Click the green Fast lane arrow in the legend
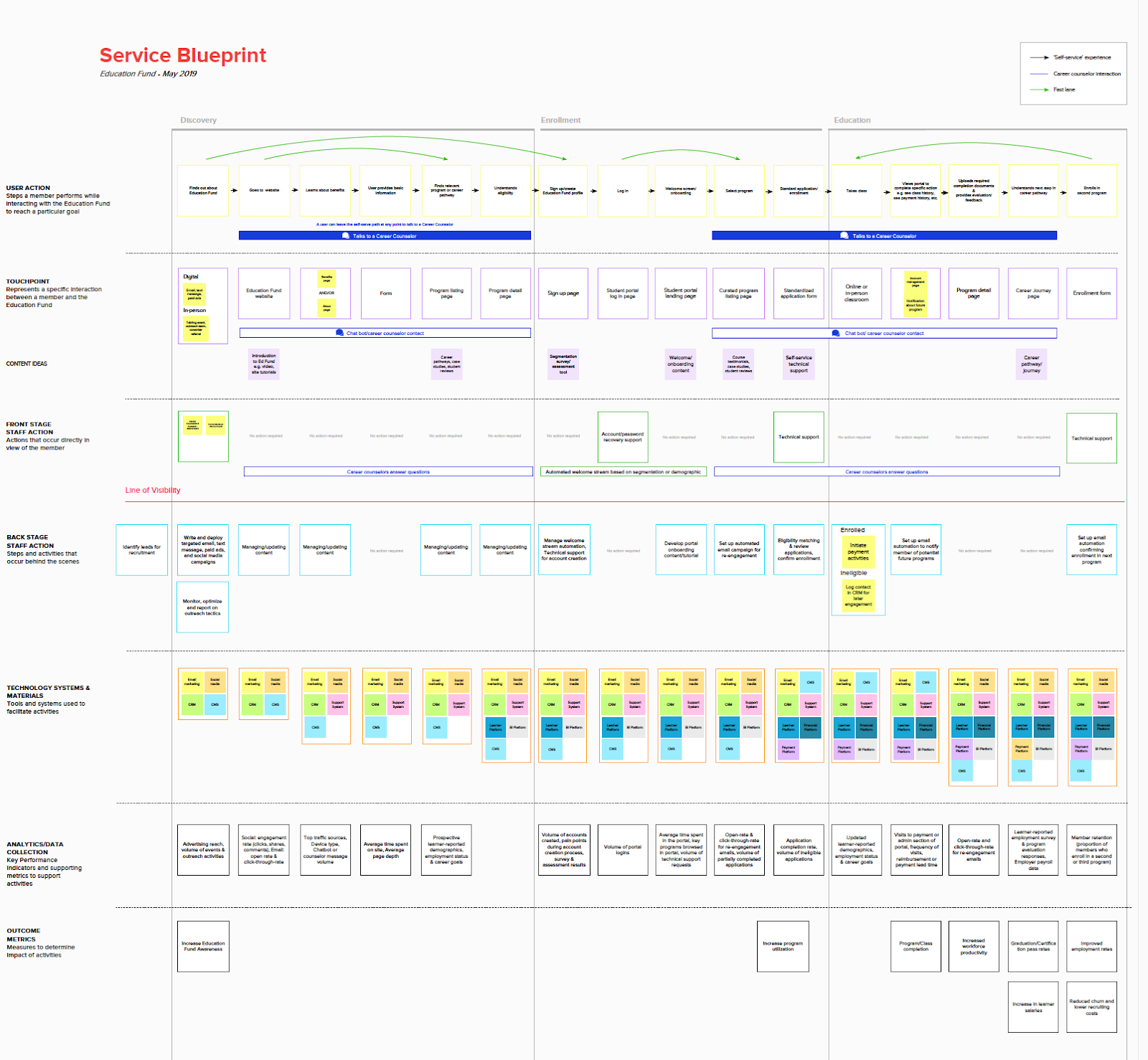The image size is (1148, 1060). tap(1039, 90)
